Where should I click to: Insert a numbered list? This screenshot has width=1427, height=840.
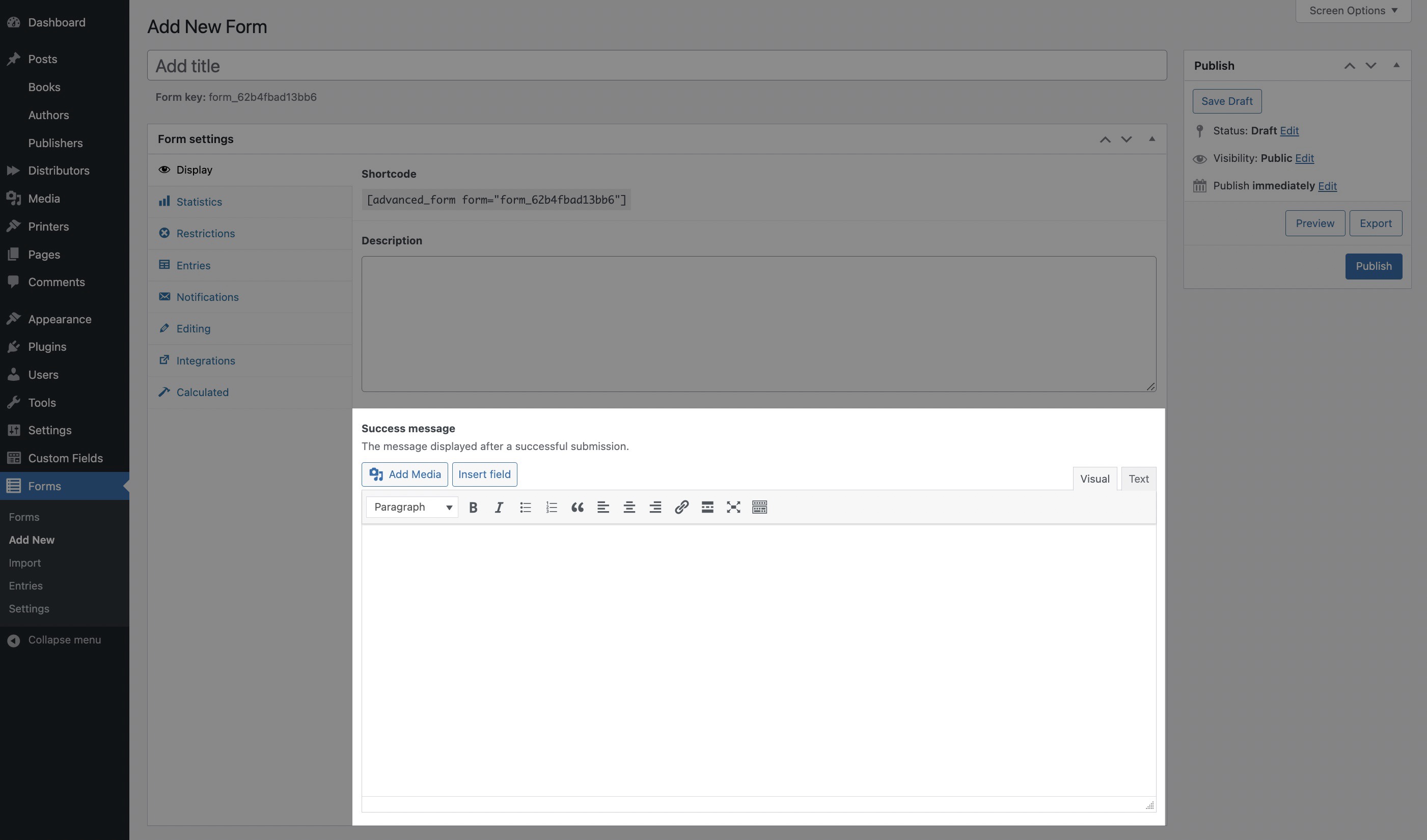(x=551, y=507)
